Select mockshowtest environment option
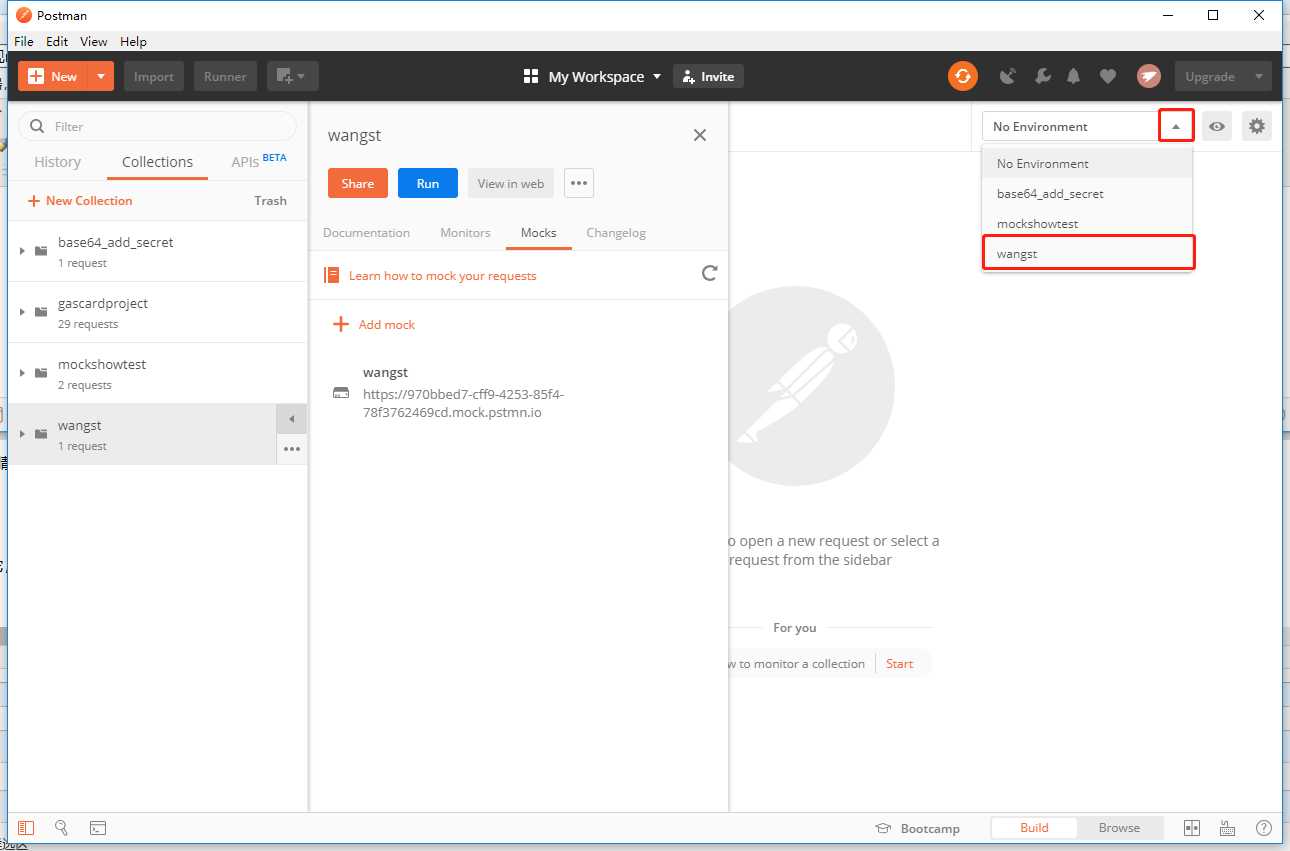This screenshot has width=1290, height=851. [1088, 223]
